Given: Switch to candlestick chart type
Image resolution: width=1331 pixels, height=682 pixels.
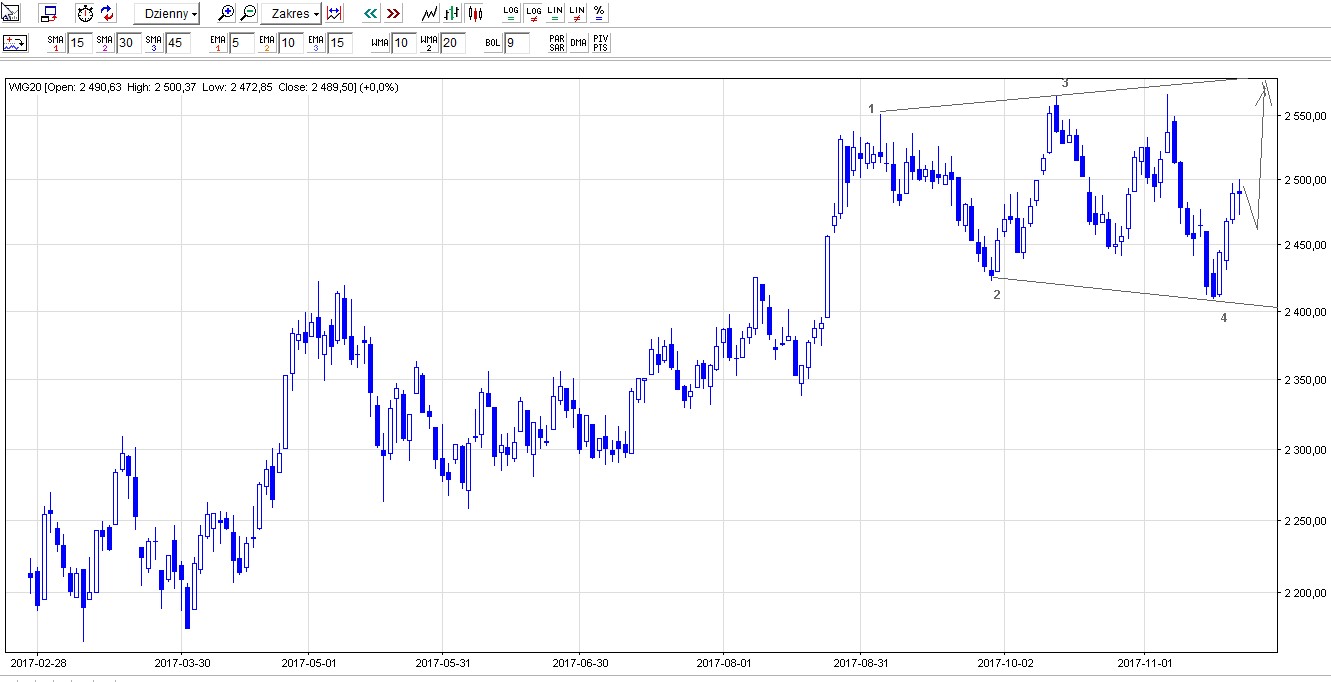Looking at the screenshot, I should [x=474, y=14].
